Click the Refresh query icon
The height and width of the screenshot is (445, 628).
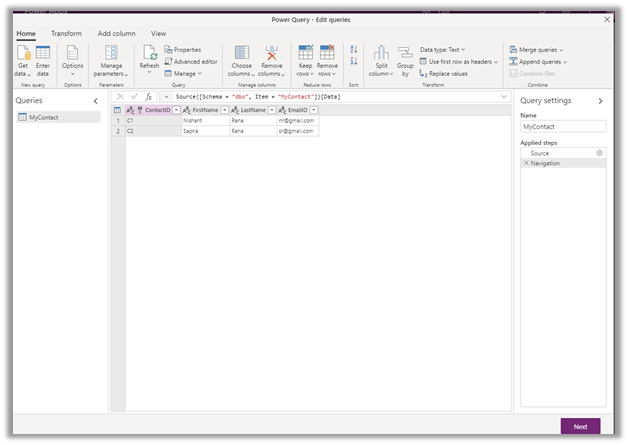pos(149,55)
